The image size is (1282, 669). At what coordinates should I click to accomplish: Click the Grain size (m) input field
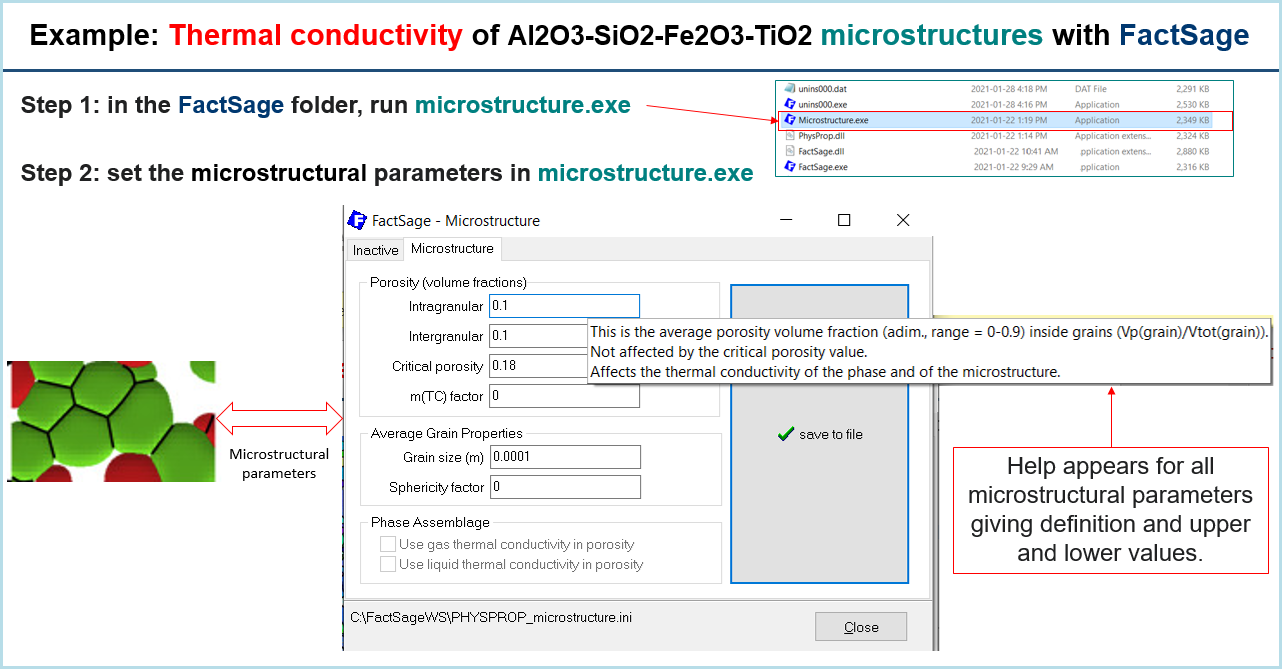click(564, 457)
